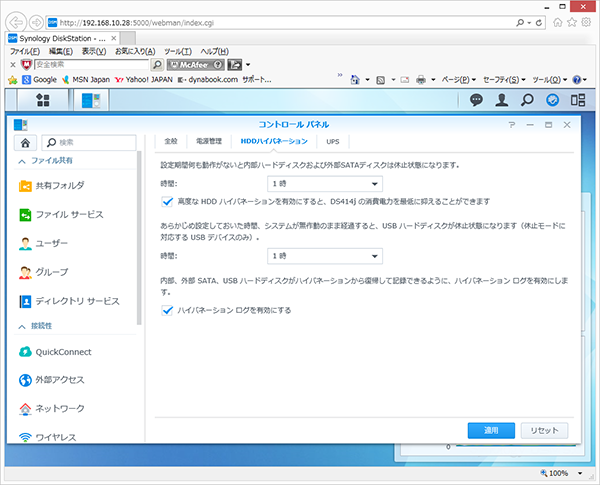Go to Control Panel home icon
Screen dimensions: 600x485
(x=25, y=143)
